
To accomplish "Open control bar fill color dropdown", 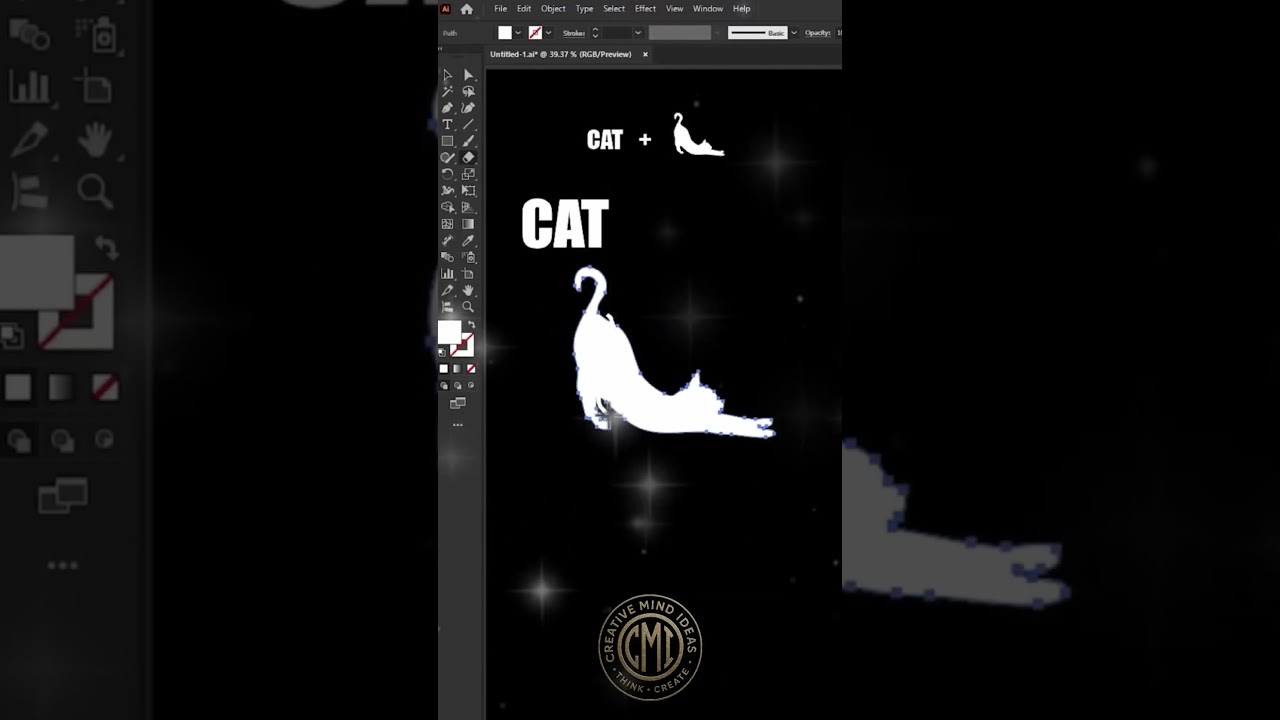I will click(x=517, y=33).
